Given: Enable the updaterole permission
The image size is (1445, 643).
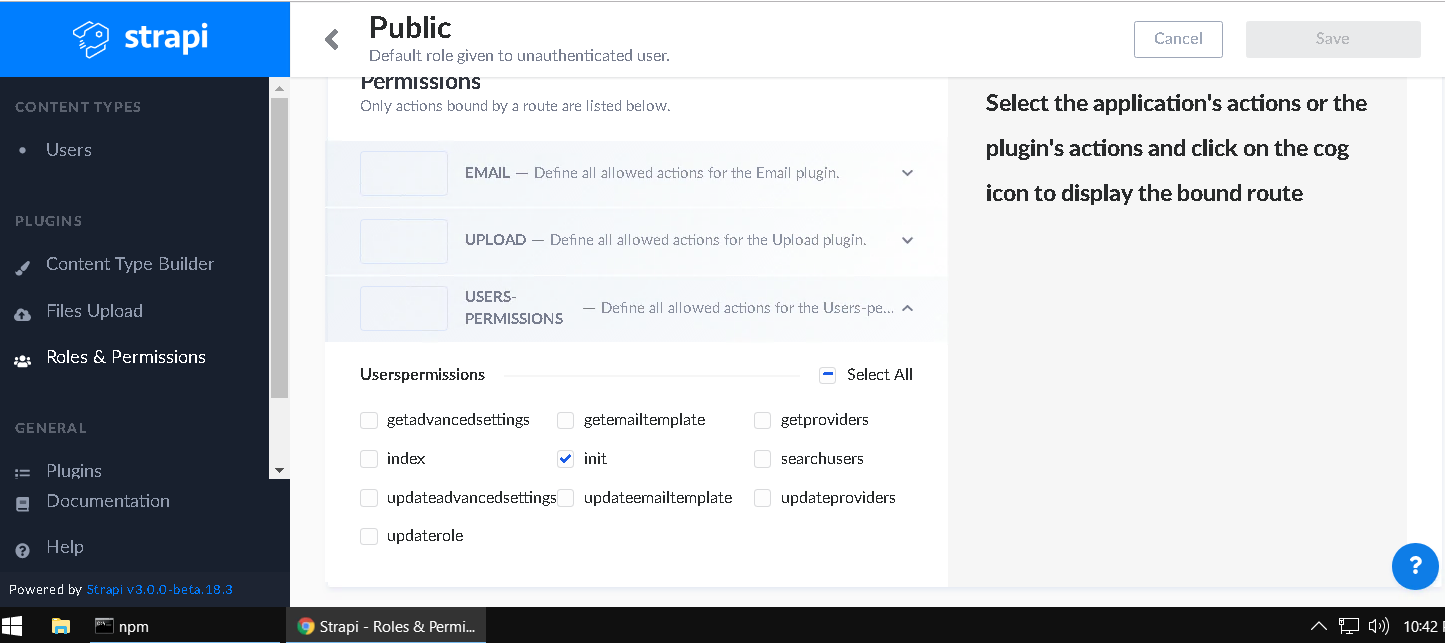Looking at the screenshot, I should (x=369, y=536).
